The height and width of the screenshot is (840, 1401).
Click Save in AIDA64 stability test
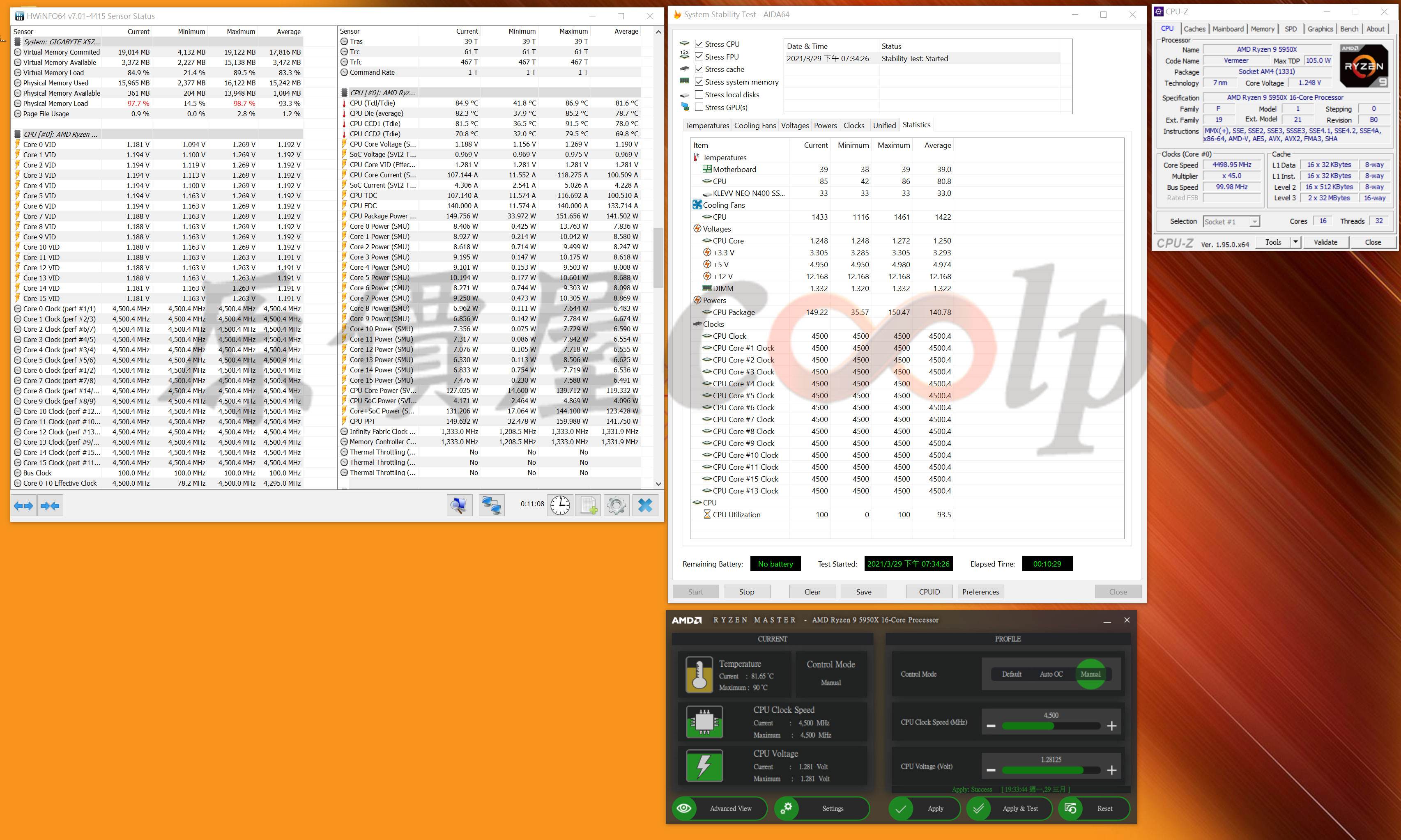[864, 592]
